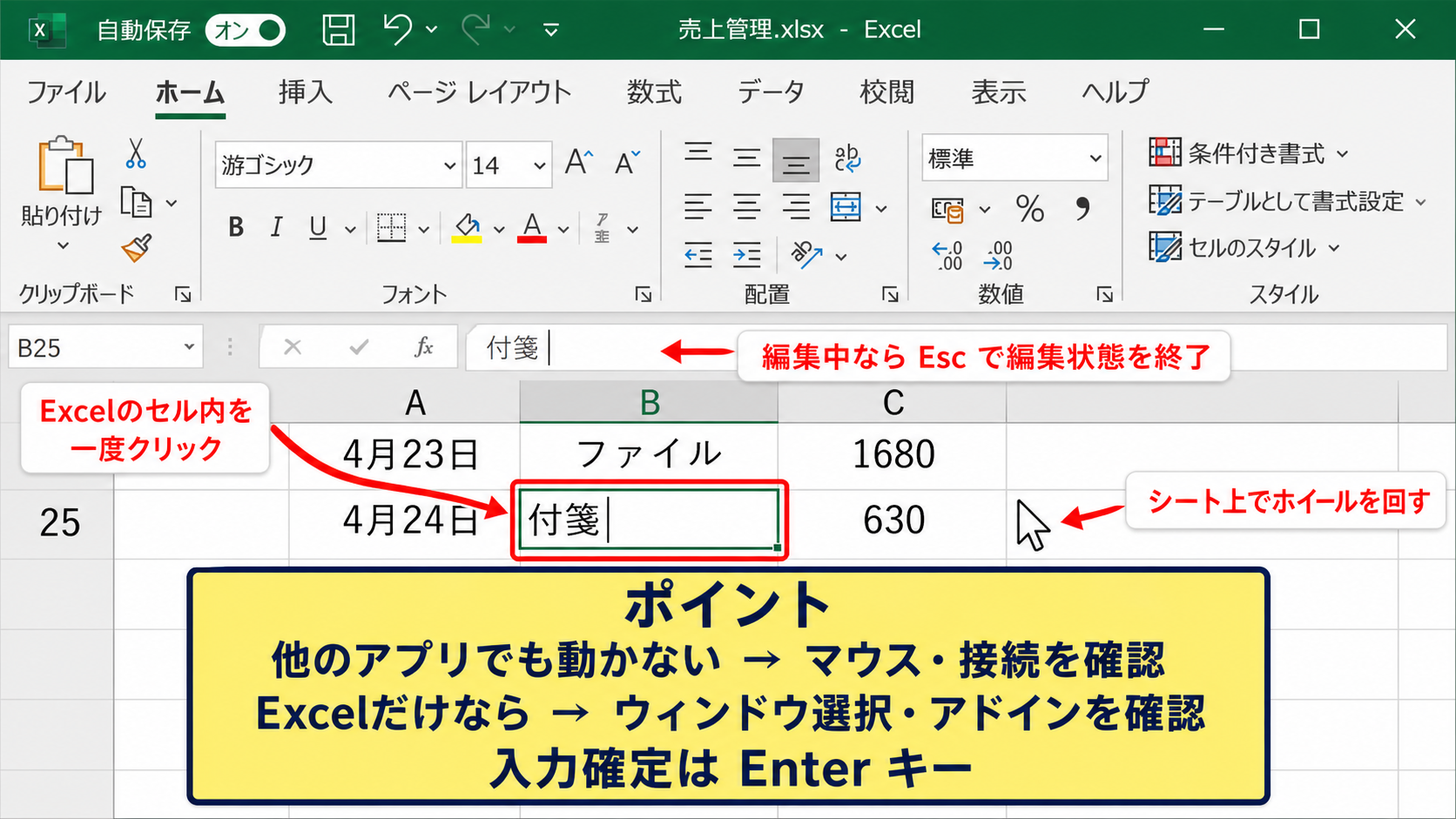Open the フォント dialog launcher
Screen dimensions: 1456x819
tap(644, 294)
